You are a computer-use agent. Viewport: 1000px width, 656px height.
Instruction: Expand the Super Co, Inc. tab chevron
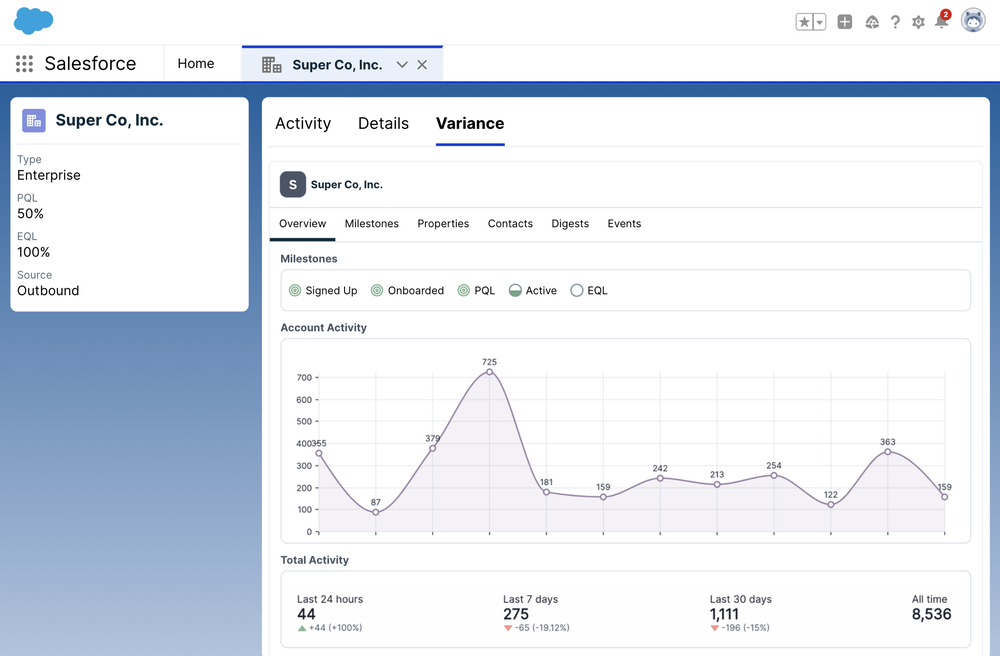(x=402, y=64)
